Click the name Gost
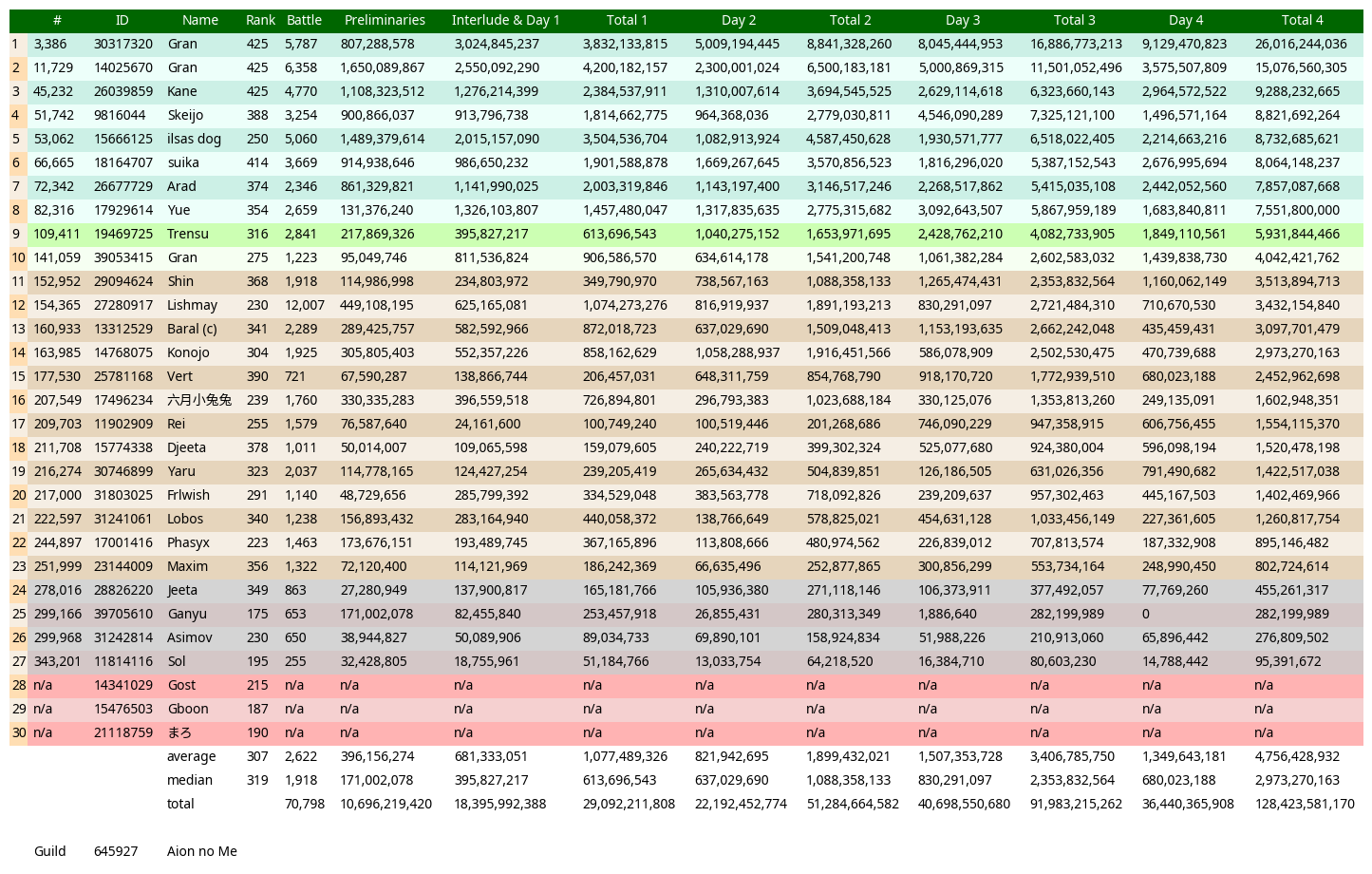The height and width of the screenshot is (874, 1372). click(x=181, y=685)
